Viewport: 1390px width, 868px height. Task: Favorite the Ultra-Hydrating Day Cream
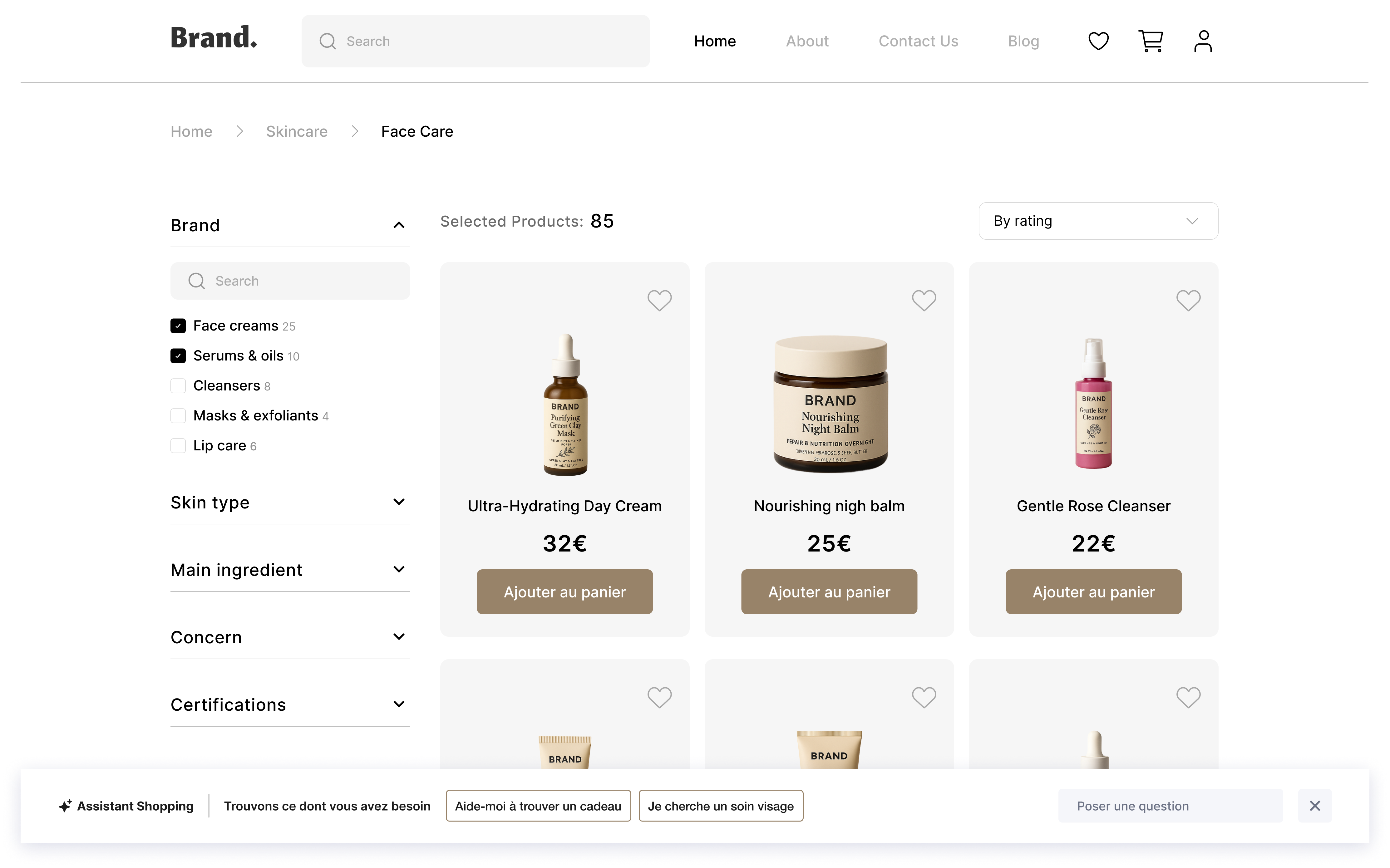(x=659, y=300)
